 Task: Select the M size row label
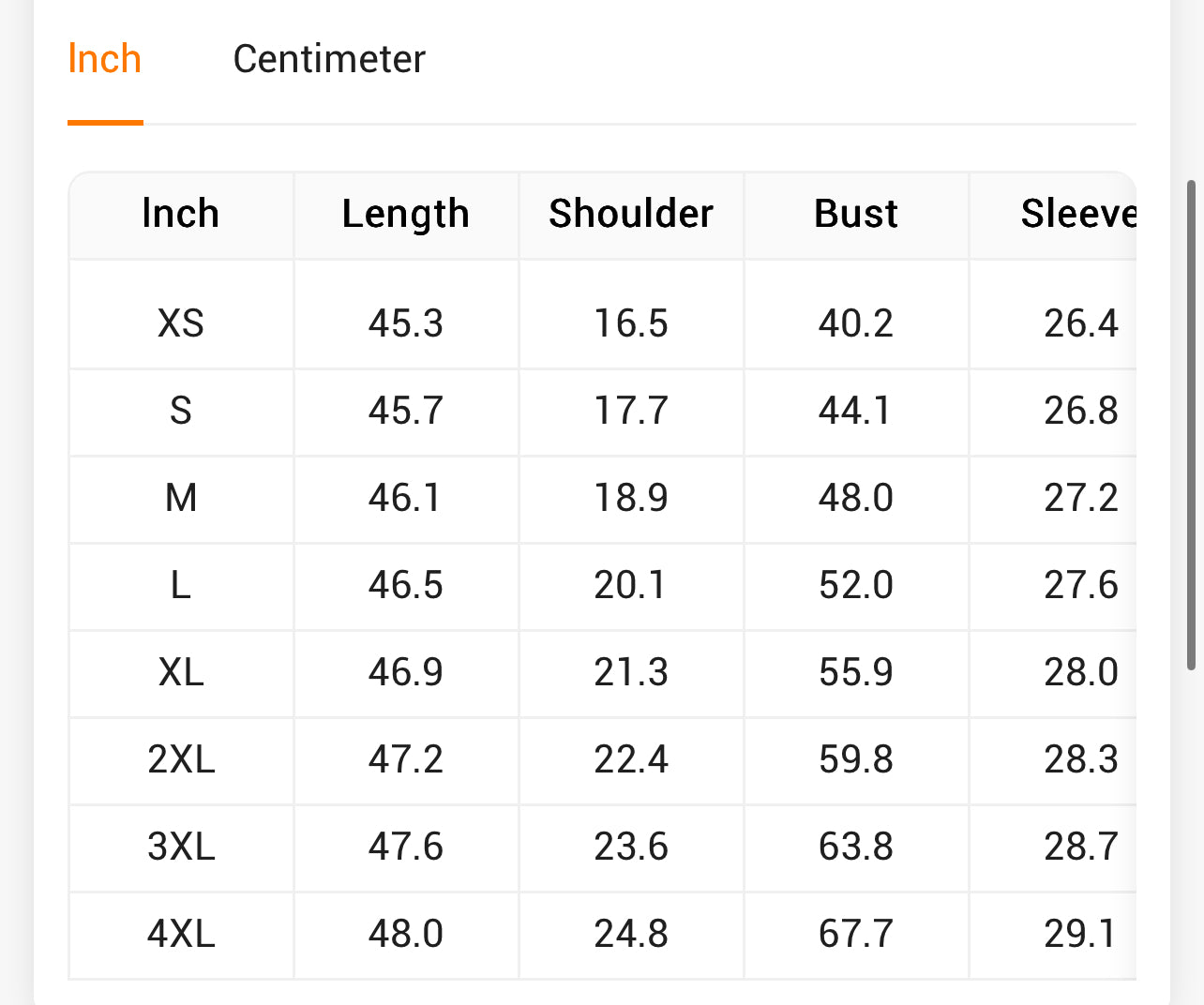[181, 498]
